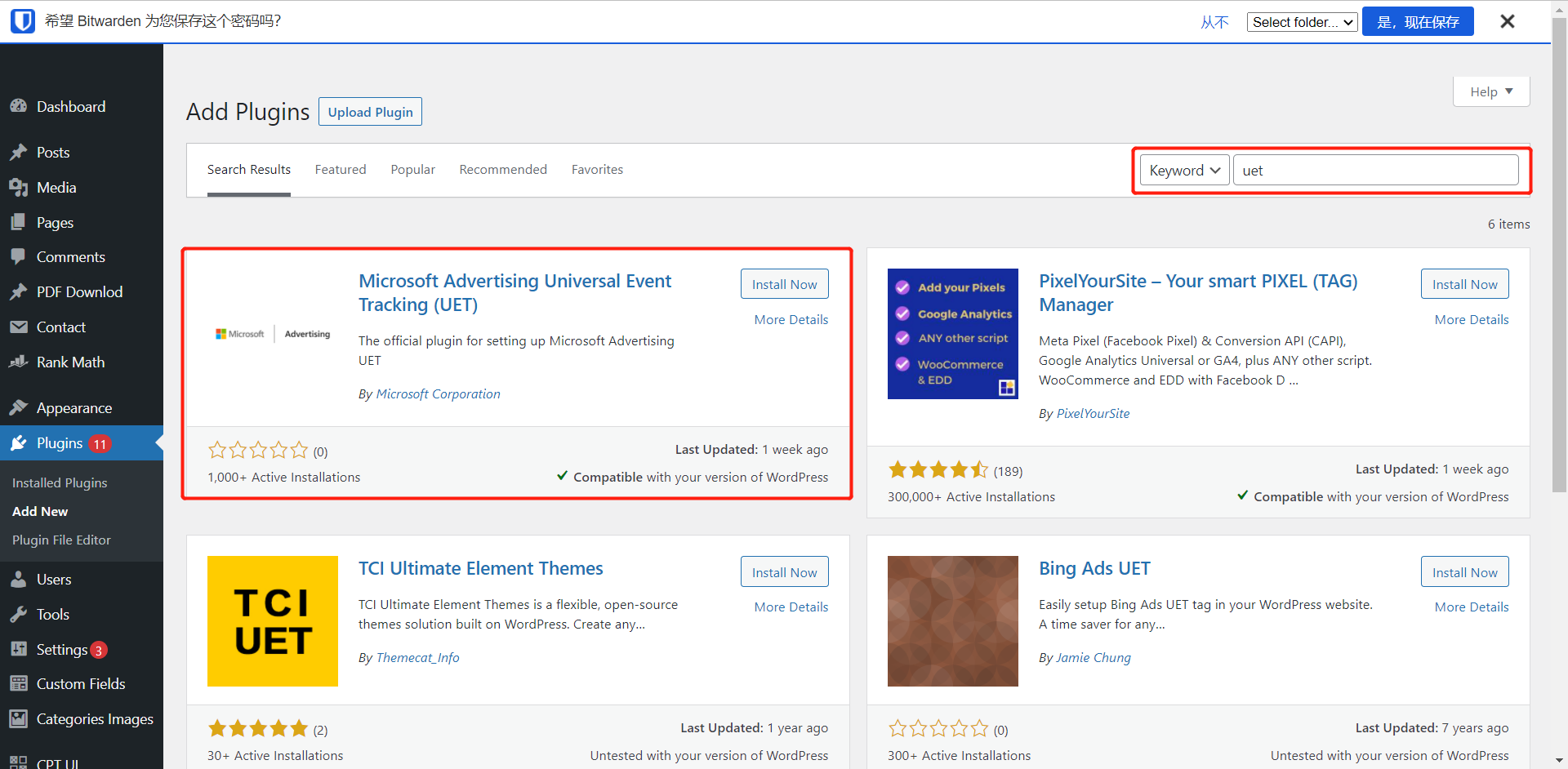
Task: Click the PixelYourSite star rating
Action: [938, 469]
